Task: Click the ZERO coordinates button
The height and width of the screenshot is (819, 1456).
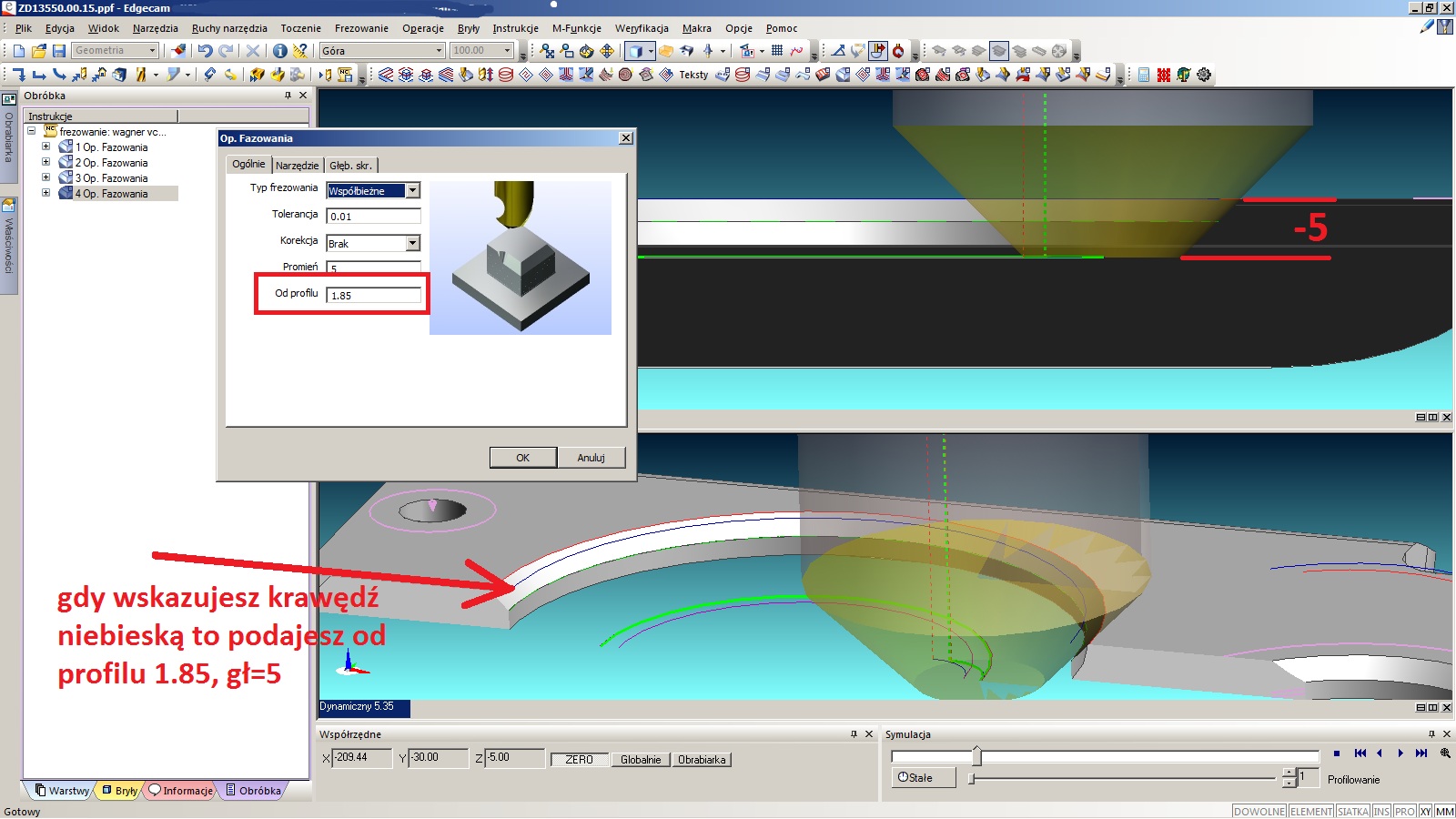Action: tap(579, 759)
